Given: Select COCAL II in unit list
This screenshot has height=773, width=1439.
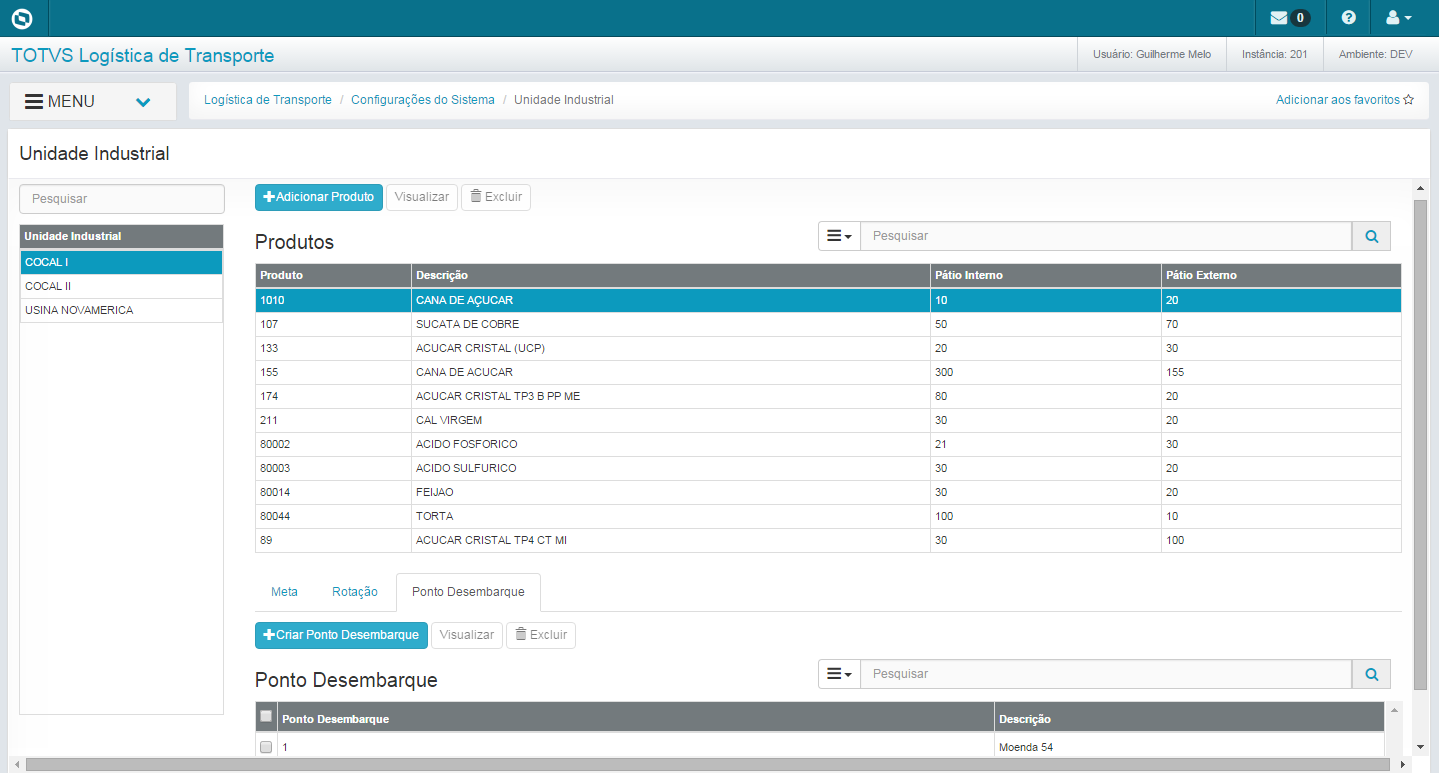Looking at the screenshot, I should pyautogui.click(x=121, y=286).
